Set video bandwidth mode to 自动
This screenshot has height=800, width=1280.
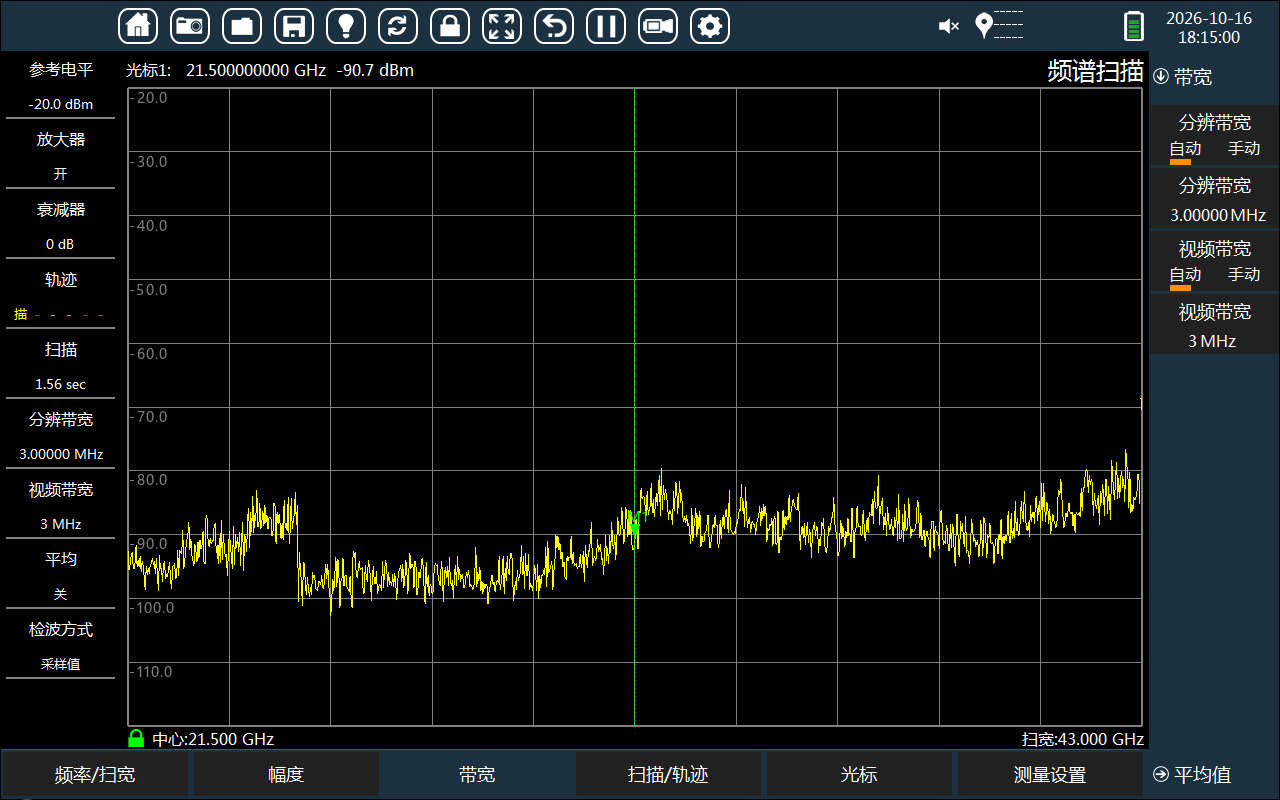tap(1185, 275)
